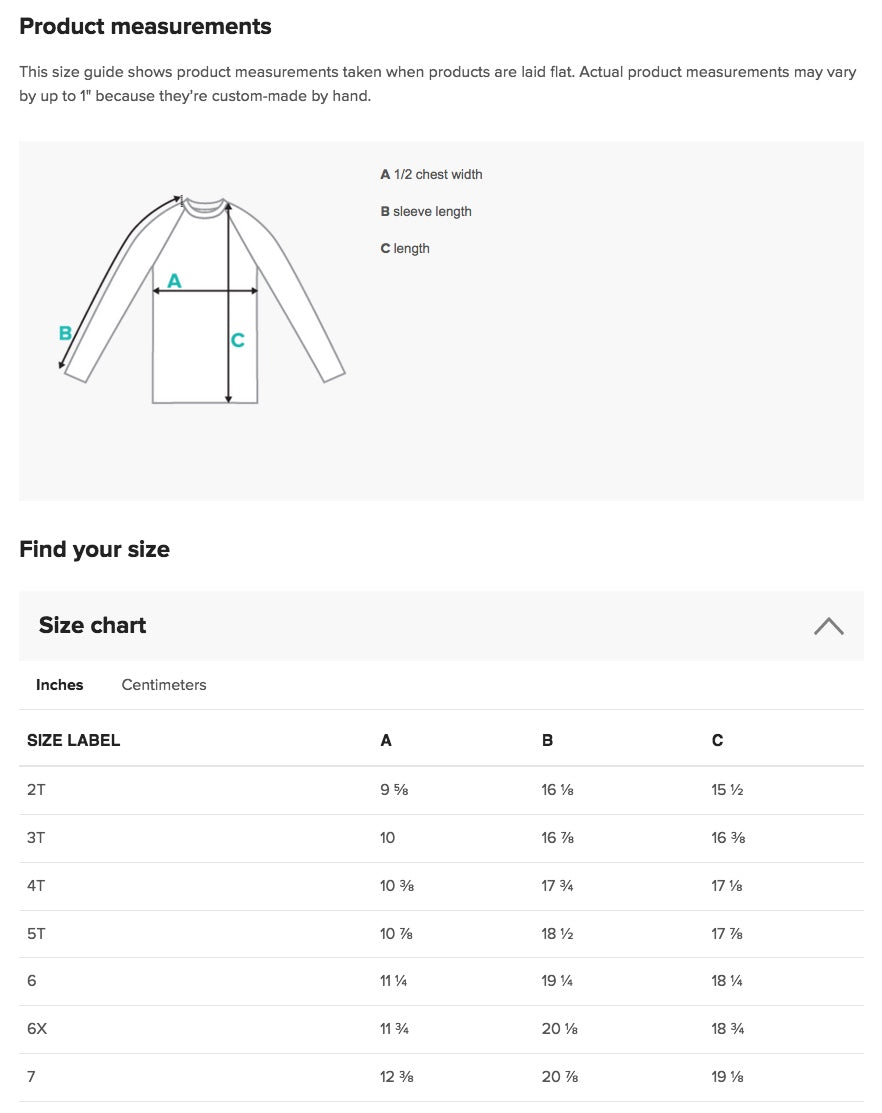Click the teal C length marker
The height and width of the screenshot is (1113, 882).
238,341
